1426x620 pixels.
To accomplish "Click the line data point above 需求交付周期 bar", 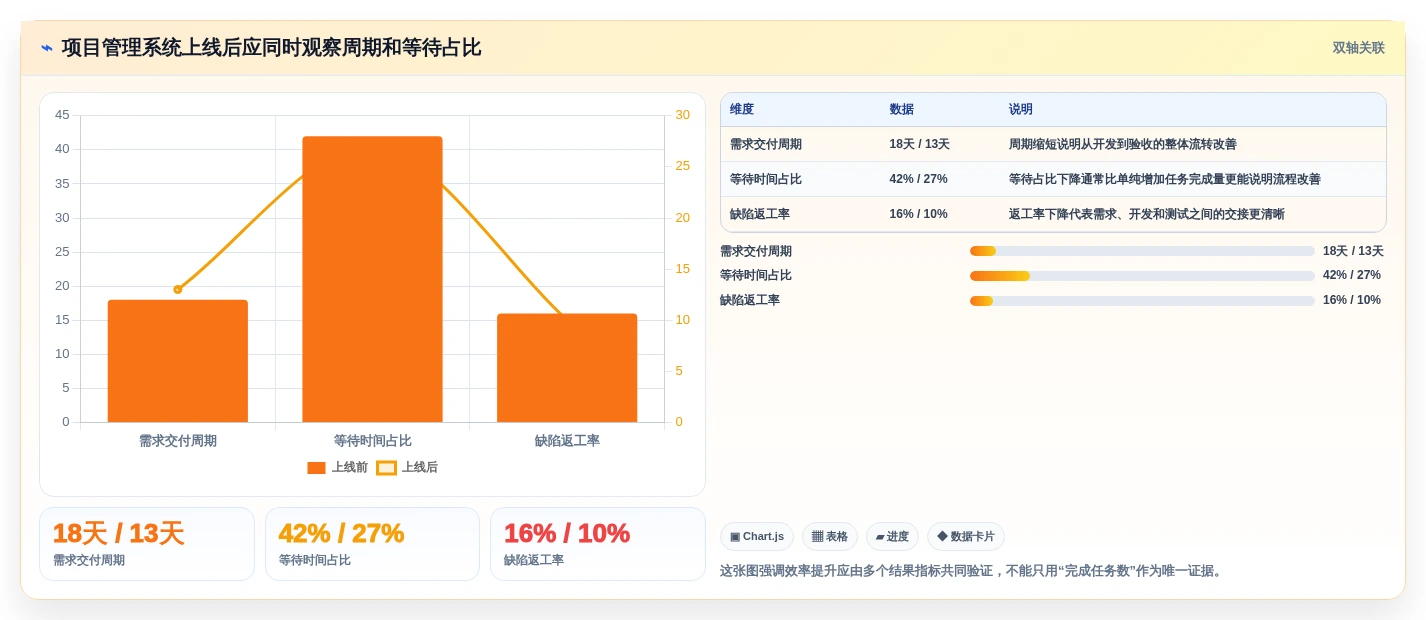I will pos(178,289).
